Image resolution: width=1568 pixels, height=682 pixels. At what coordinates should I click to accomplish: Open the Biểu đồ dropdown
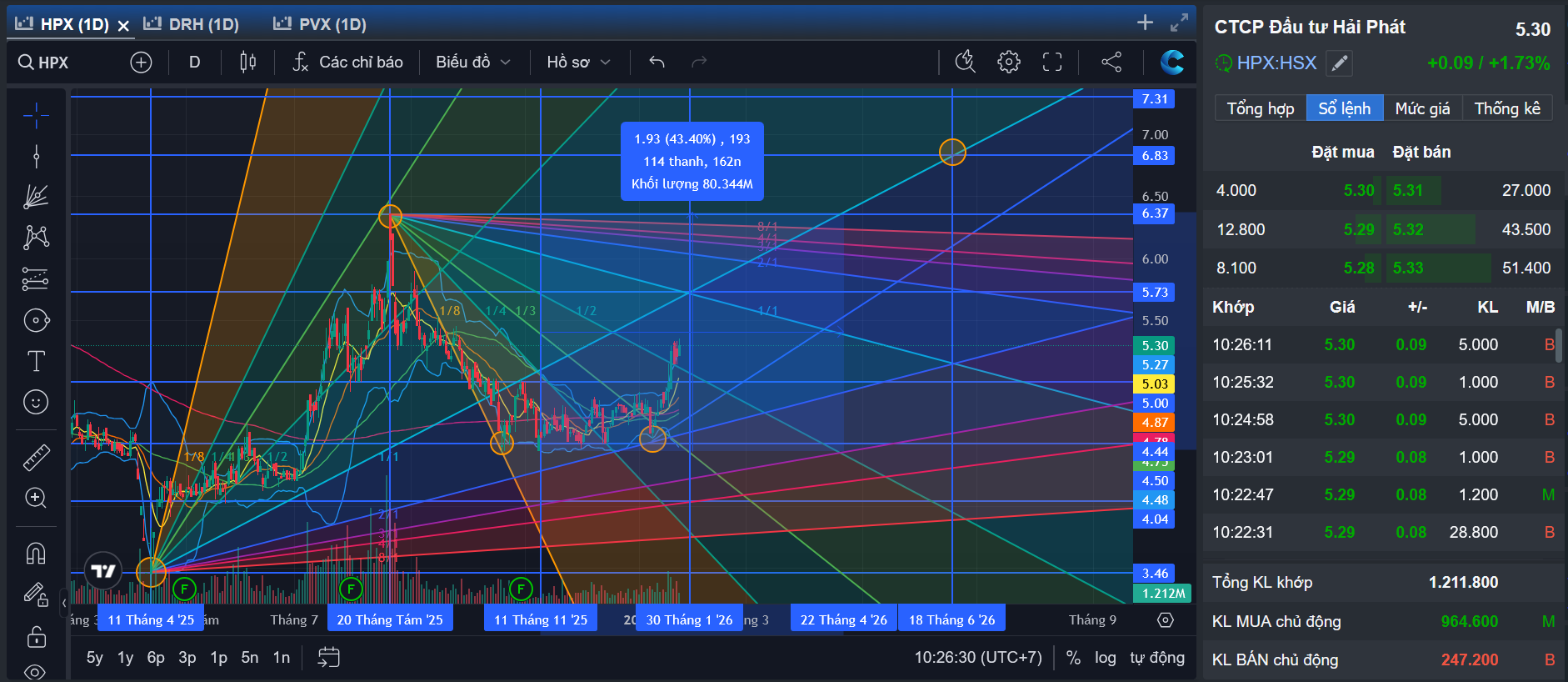[473, 63]
